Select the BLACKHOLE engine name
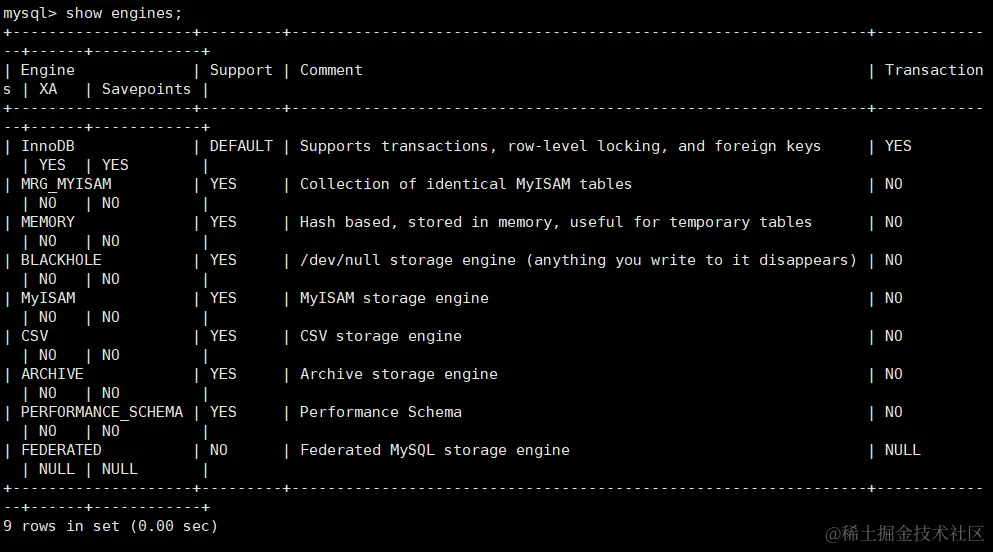Image resolution: width=993 pixels, height=552 pixels. click(61, 260)
